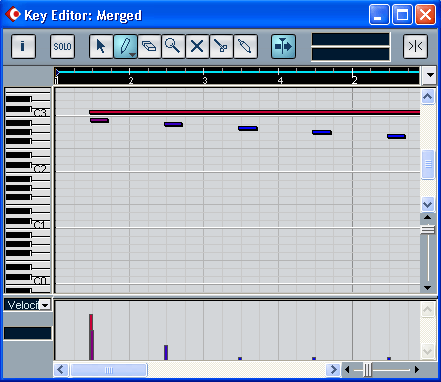Click horizontal zoom out left arrow
The height and width of the screenshot is (382, 441).
tap(347, 370)
